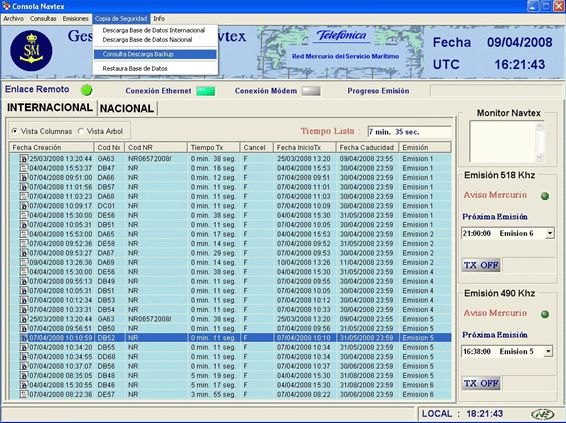Choose Descarga Base de Datos Internacional
This screenshot has width=566, height=423.
pos(154,30)
